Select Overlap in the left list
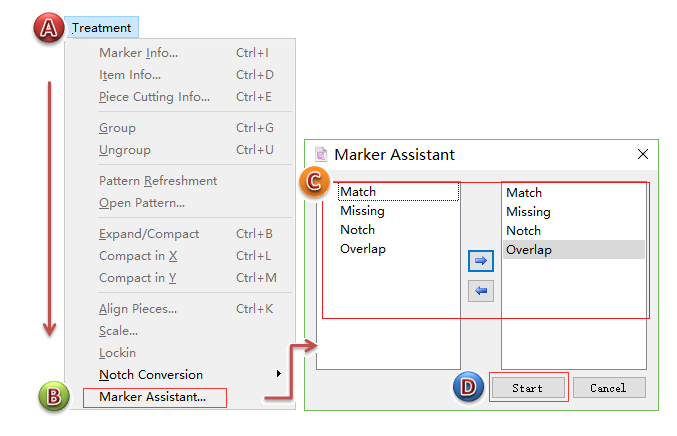677x436 pixels. pos(362,249)
